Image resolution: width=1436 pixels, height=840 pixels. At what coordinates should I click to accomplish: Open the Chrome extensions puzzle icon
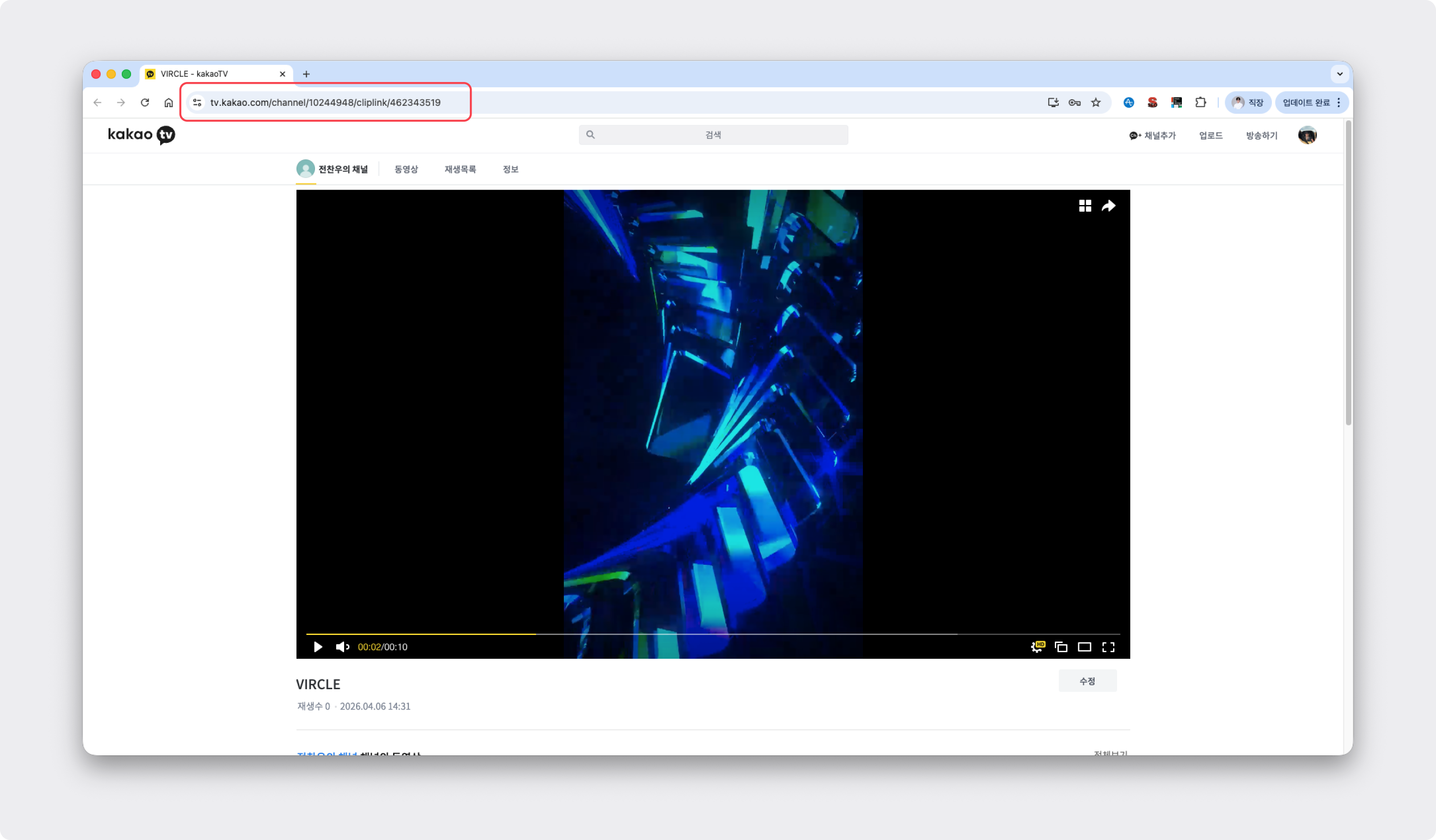click(1200, 102)
